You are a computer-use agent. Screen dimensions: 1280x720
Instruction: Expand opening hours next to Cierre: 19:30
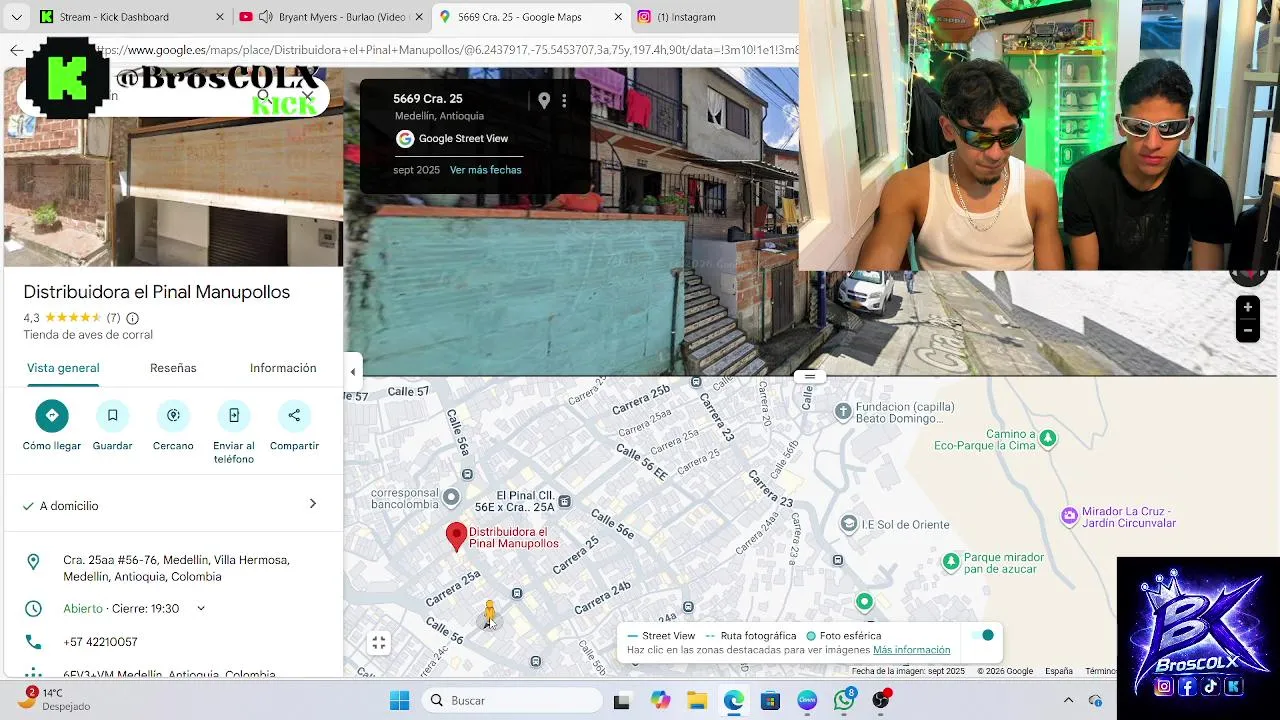coord(201,608)
